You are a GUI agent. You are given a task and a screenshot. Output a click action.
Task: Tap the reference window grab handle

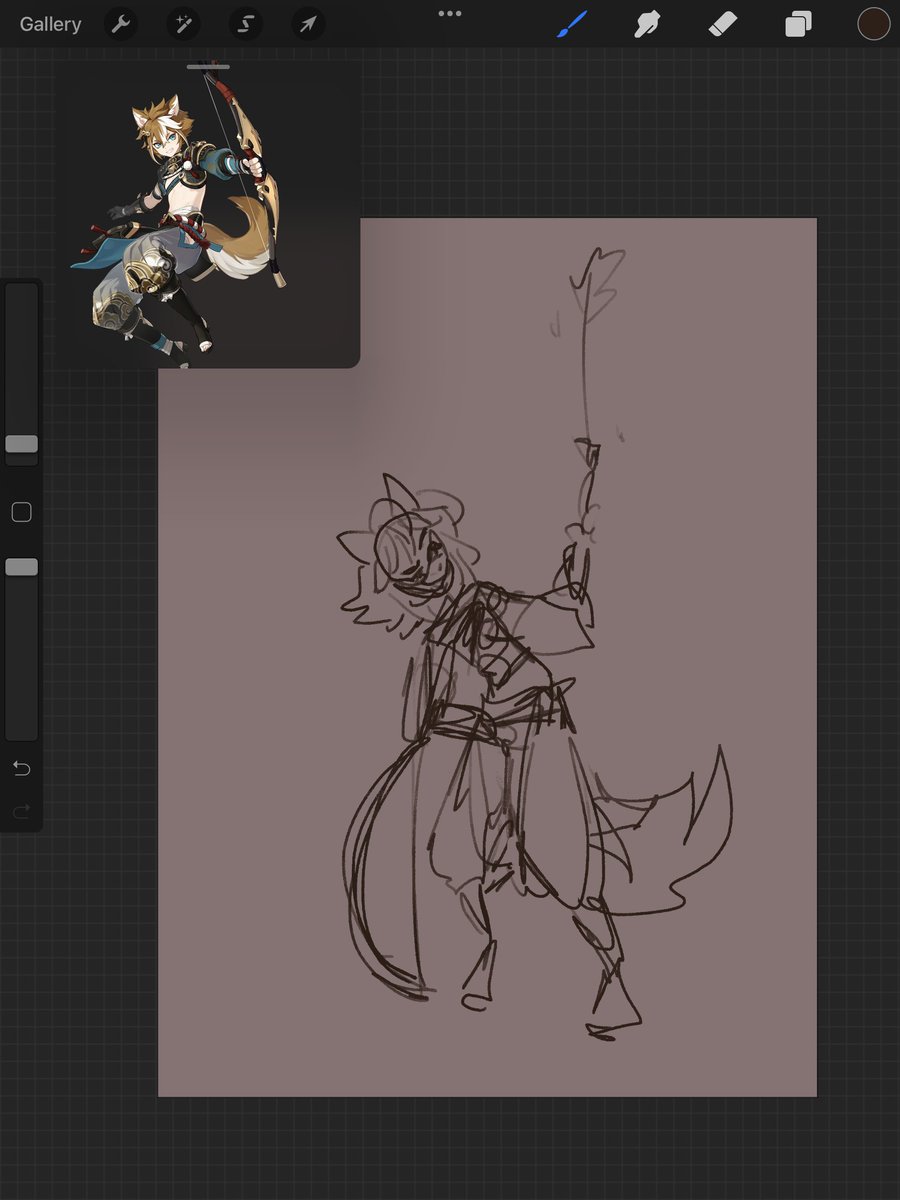coord(208,67)
